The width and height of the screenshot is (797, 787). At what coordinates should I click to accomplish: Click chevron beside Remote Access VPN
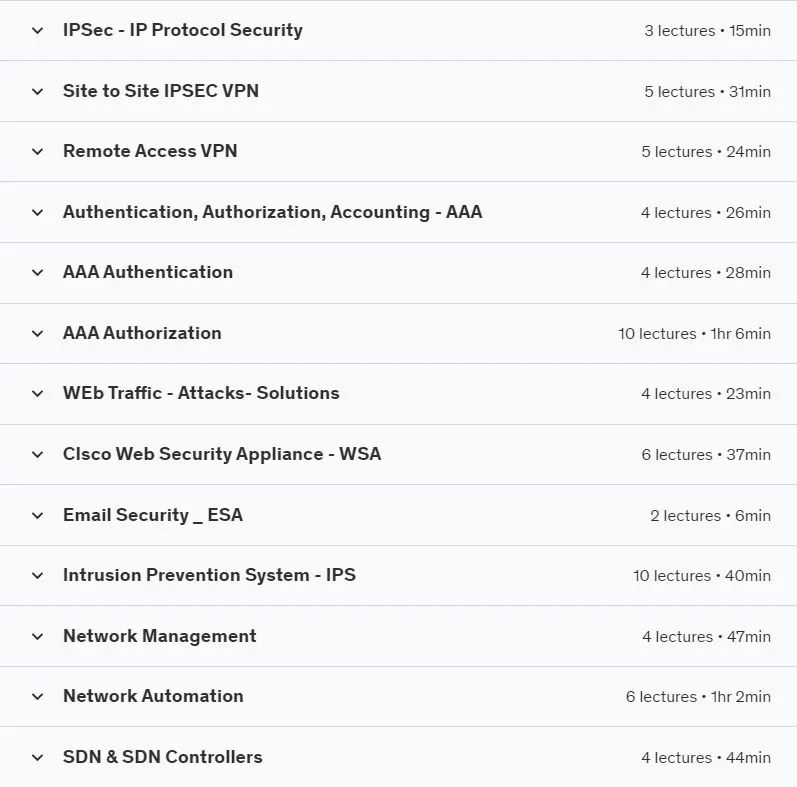tap(38, 152)
